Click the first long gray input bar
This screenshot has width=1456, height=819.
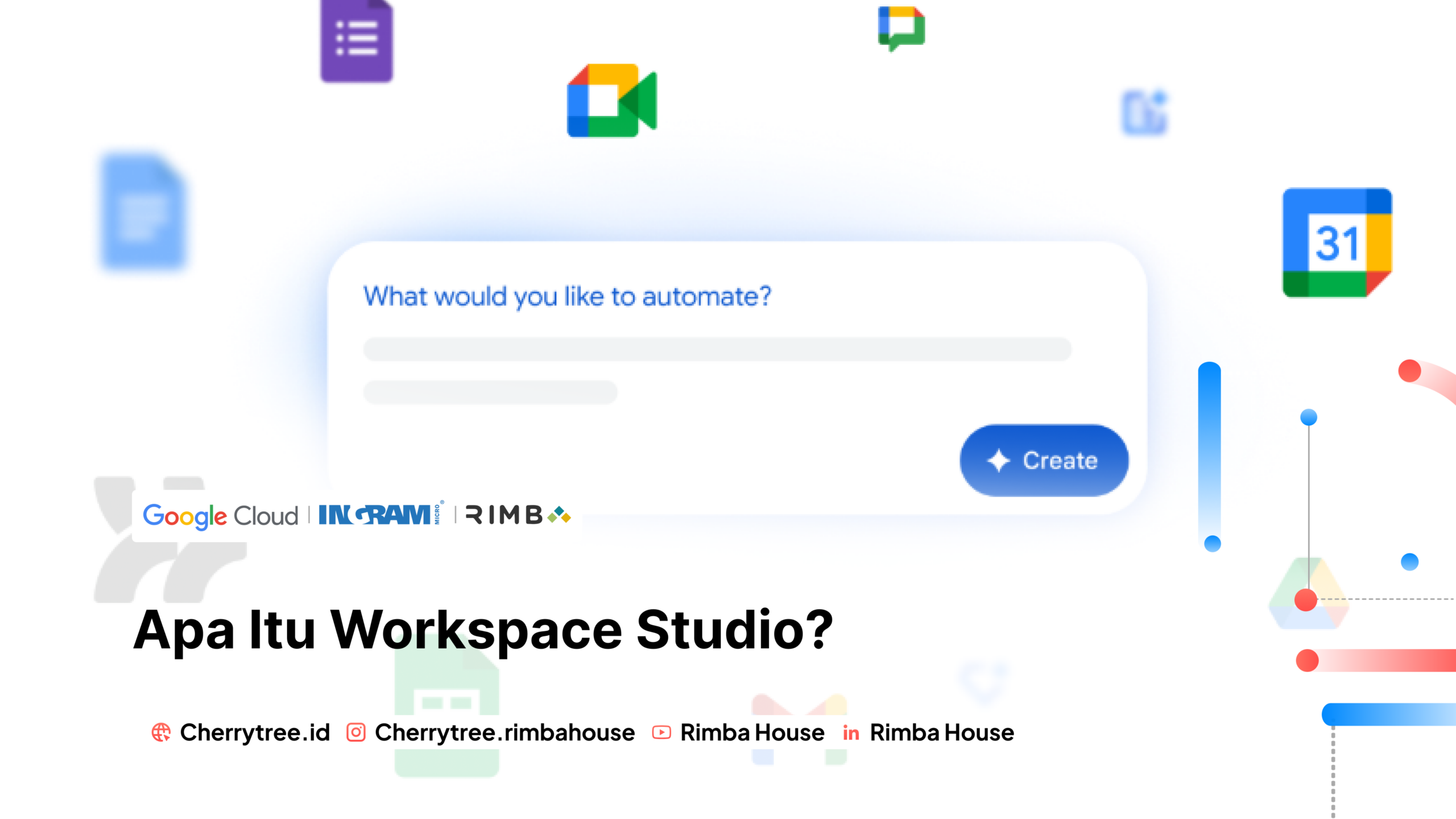point(717,349)
